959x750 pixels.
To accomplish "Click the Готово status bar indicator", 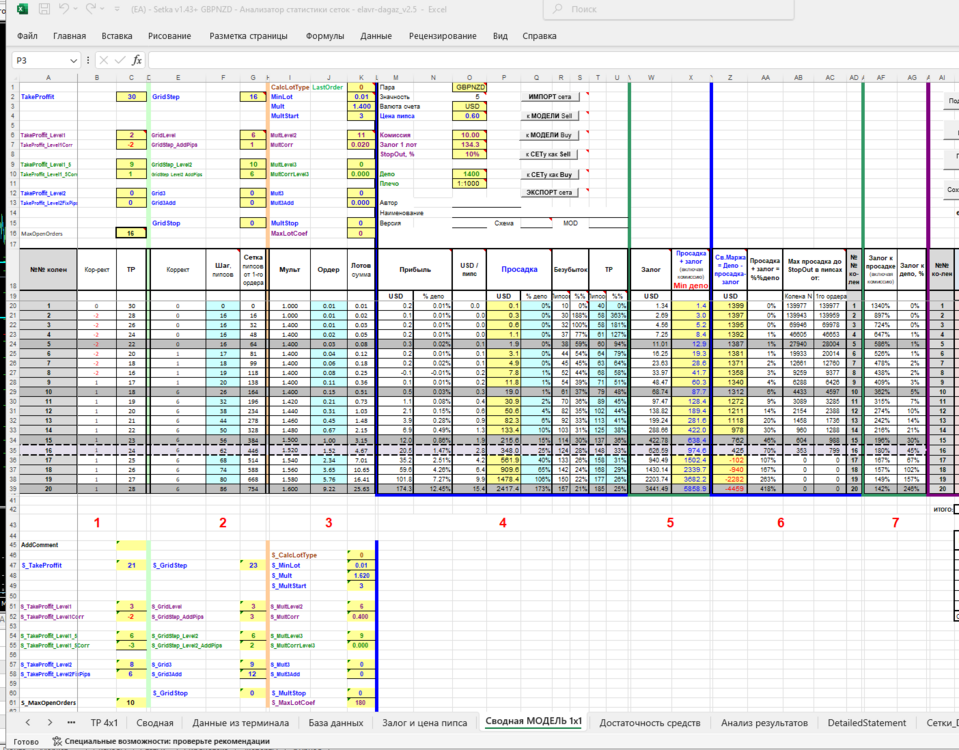I will (26, 741).
